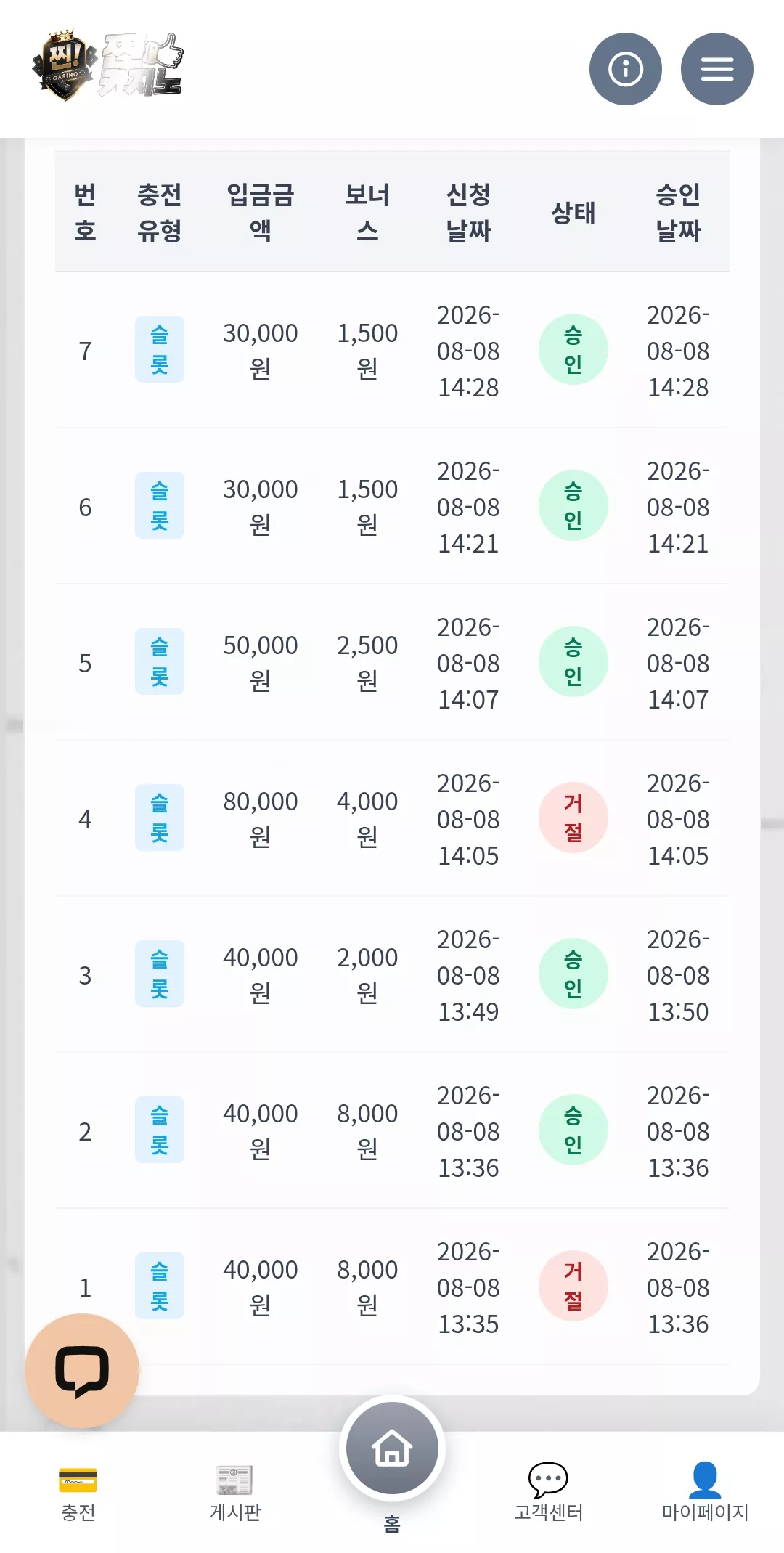Select the 50,000원 deposit amount in row 5
This screenshot has height=1553, width=784.
pos(261,662)
